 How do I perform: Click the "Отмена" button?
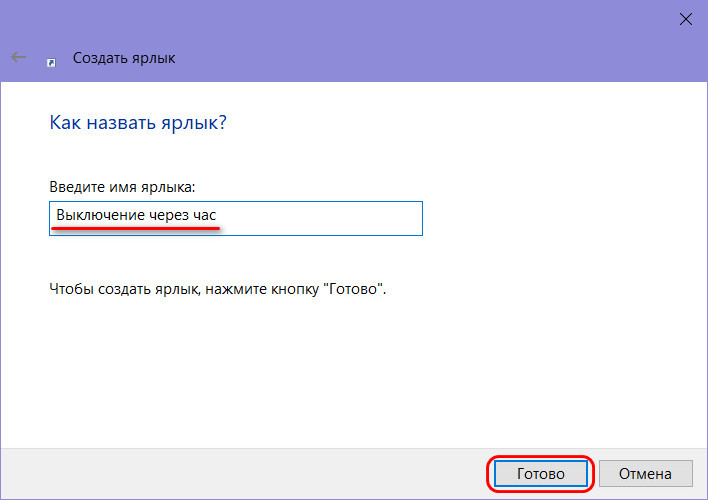coord(645,473)
